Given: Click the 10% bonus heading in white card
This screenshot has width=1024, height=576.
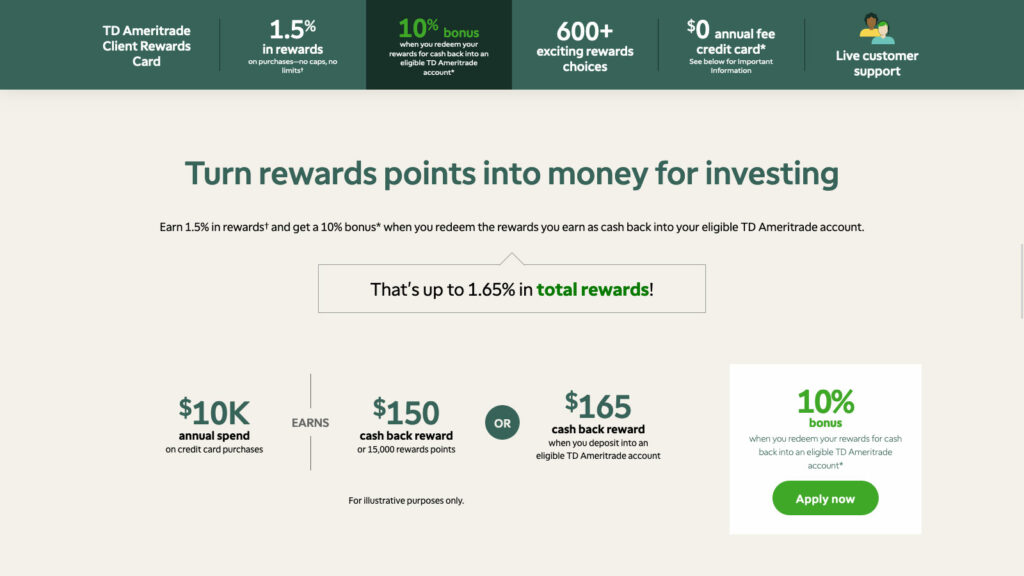Looking at the screenshot, I should [825, 408].
